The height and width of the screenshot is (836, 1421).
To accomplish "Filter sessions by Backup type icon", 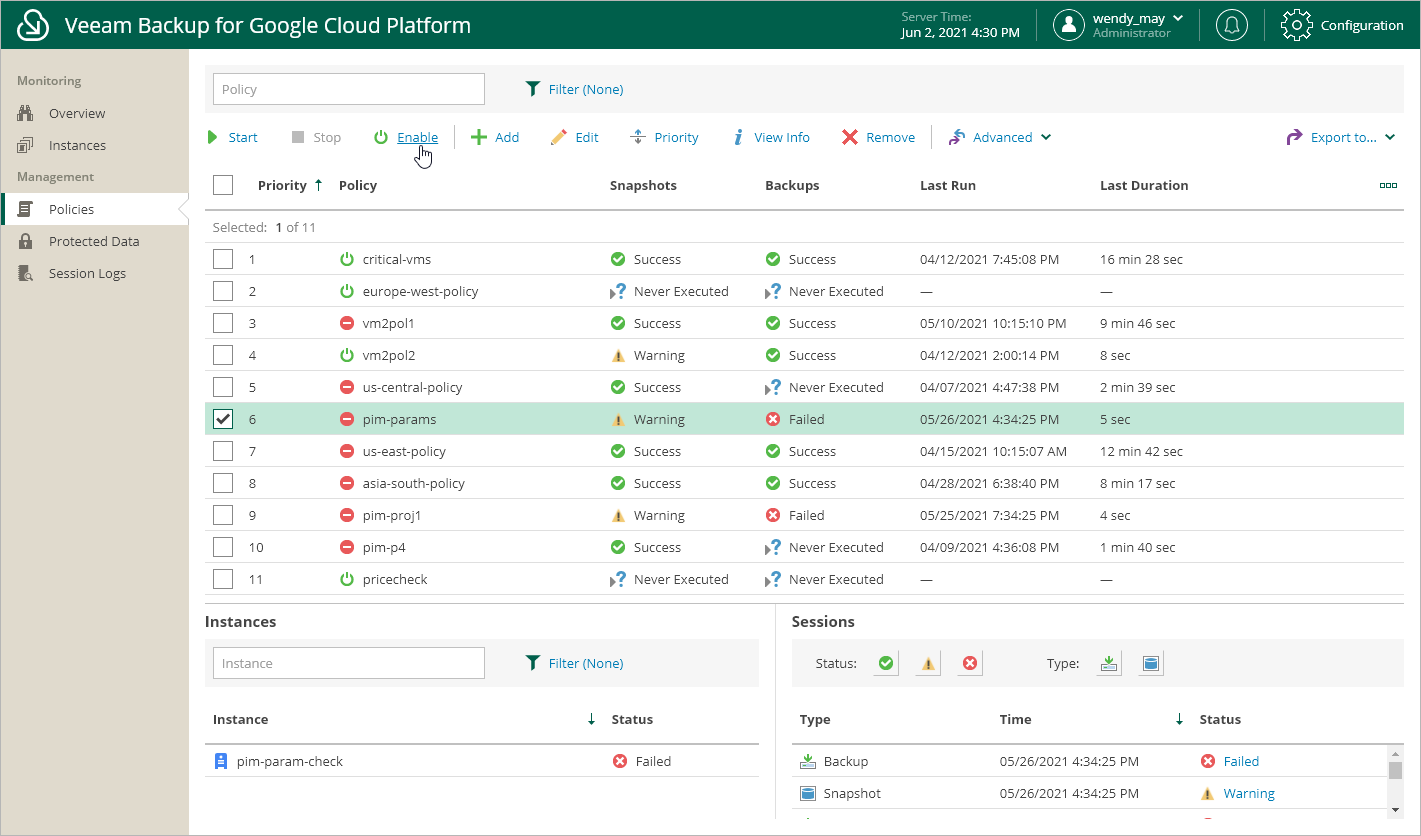I will click(1109, 663).
